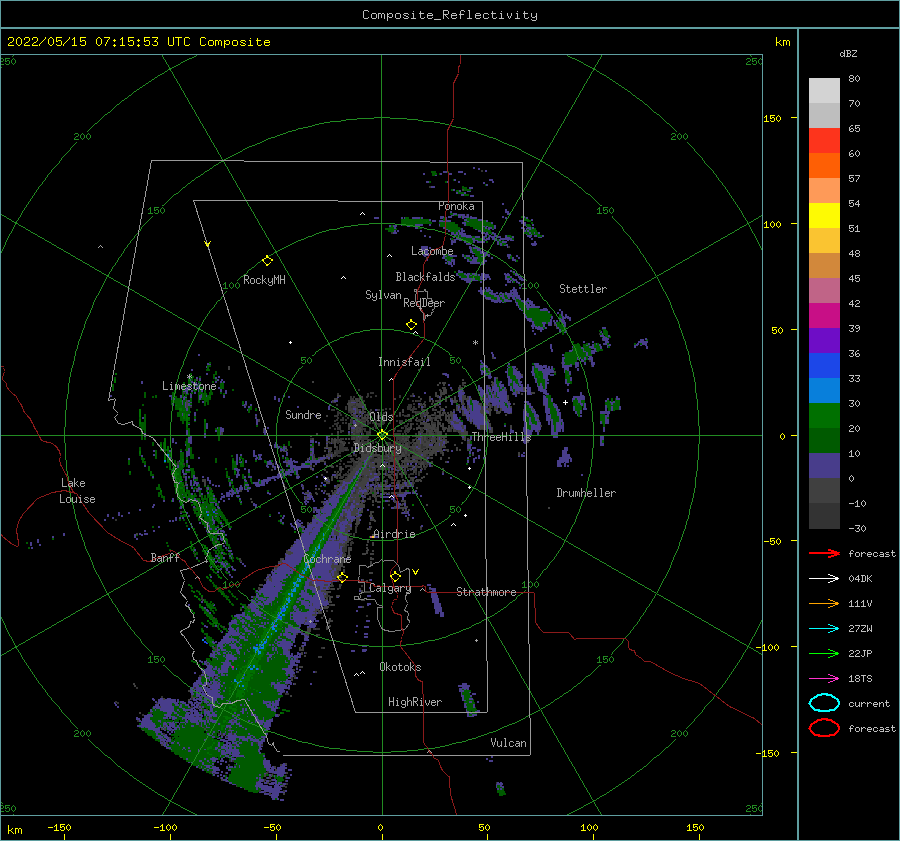Click the -30 value on dBZ scale

click(857, 528)
